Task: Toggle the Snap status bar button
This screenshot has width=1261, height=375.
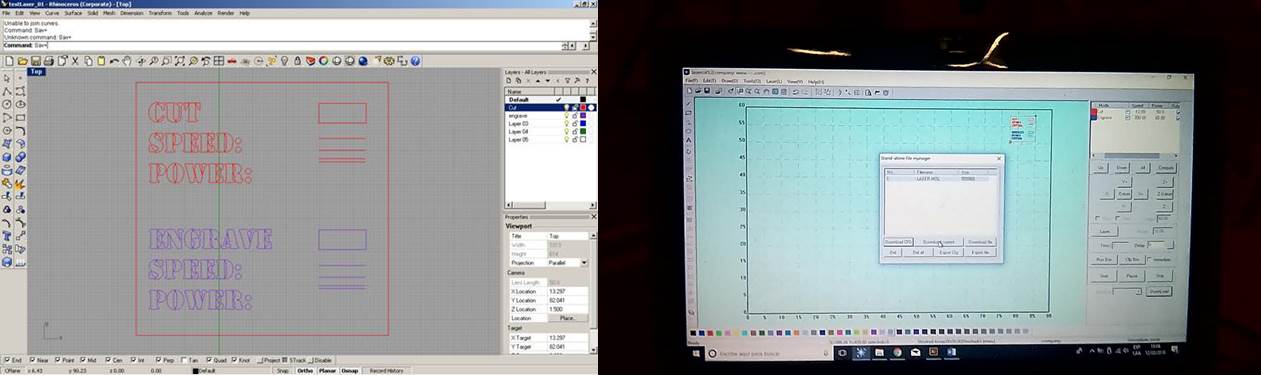Action: click(x=283, y=371)
